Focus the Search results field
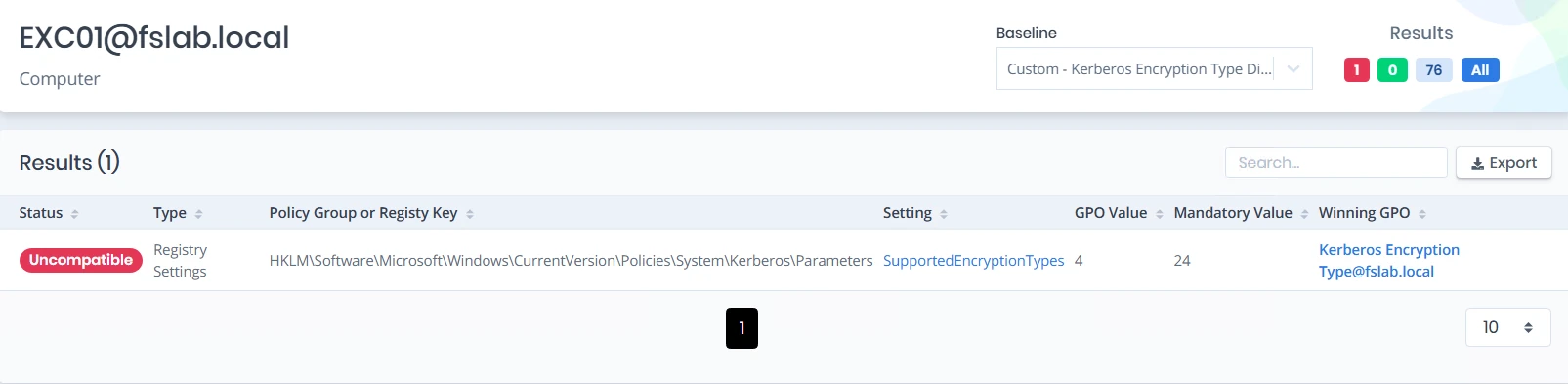Image resolution: width=1568 pixels, height=384 pixels. tap(1335, 163)
